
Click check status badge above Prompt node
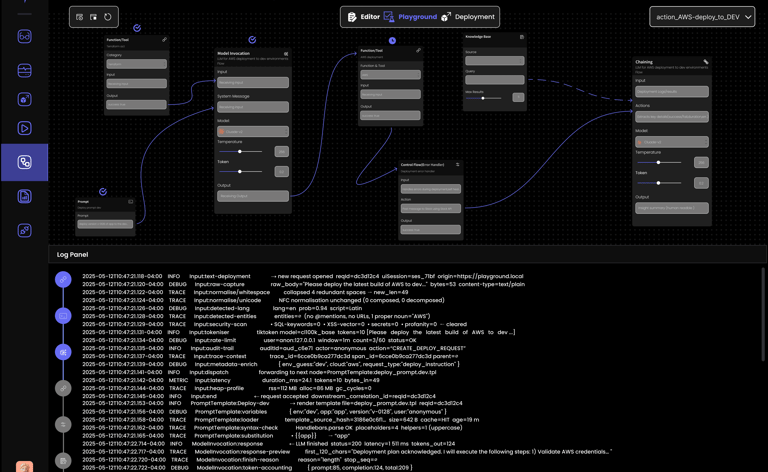[x=103, y=191]
